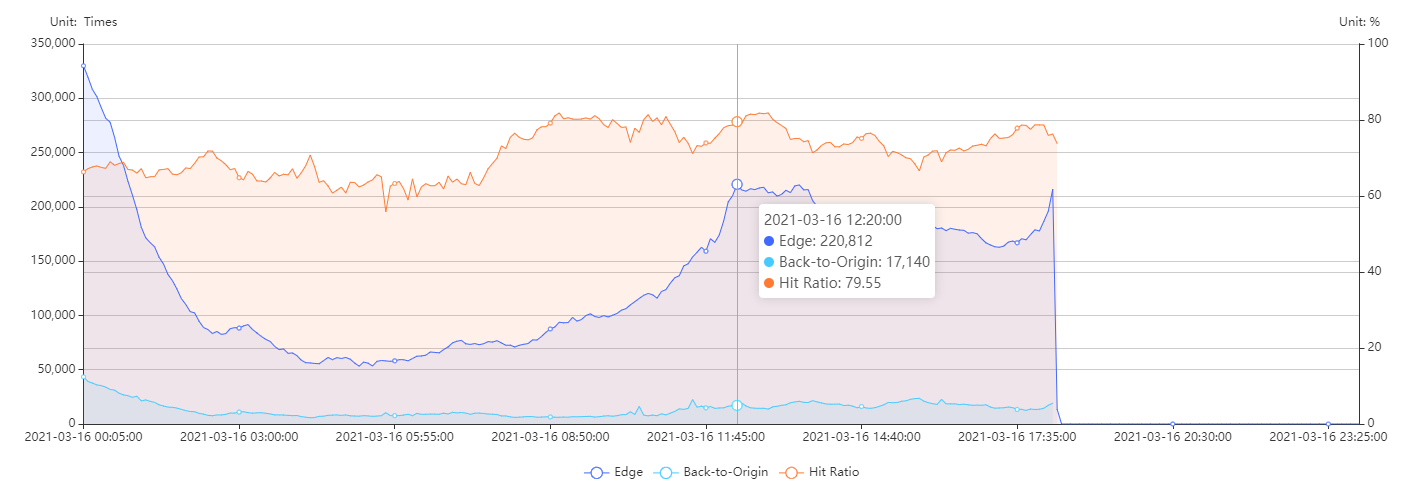Click the blue Edge legend marker icon
Screen dimensions: 1415x485
pos(597,472)
